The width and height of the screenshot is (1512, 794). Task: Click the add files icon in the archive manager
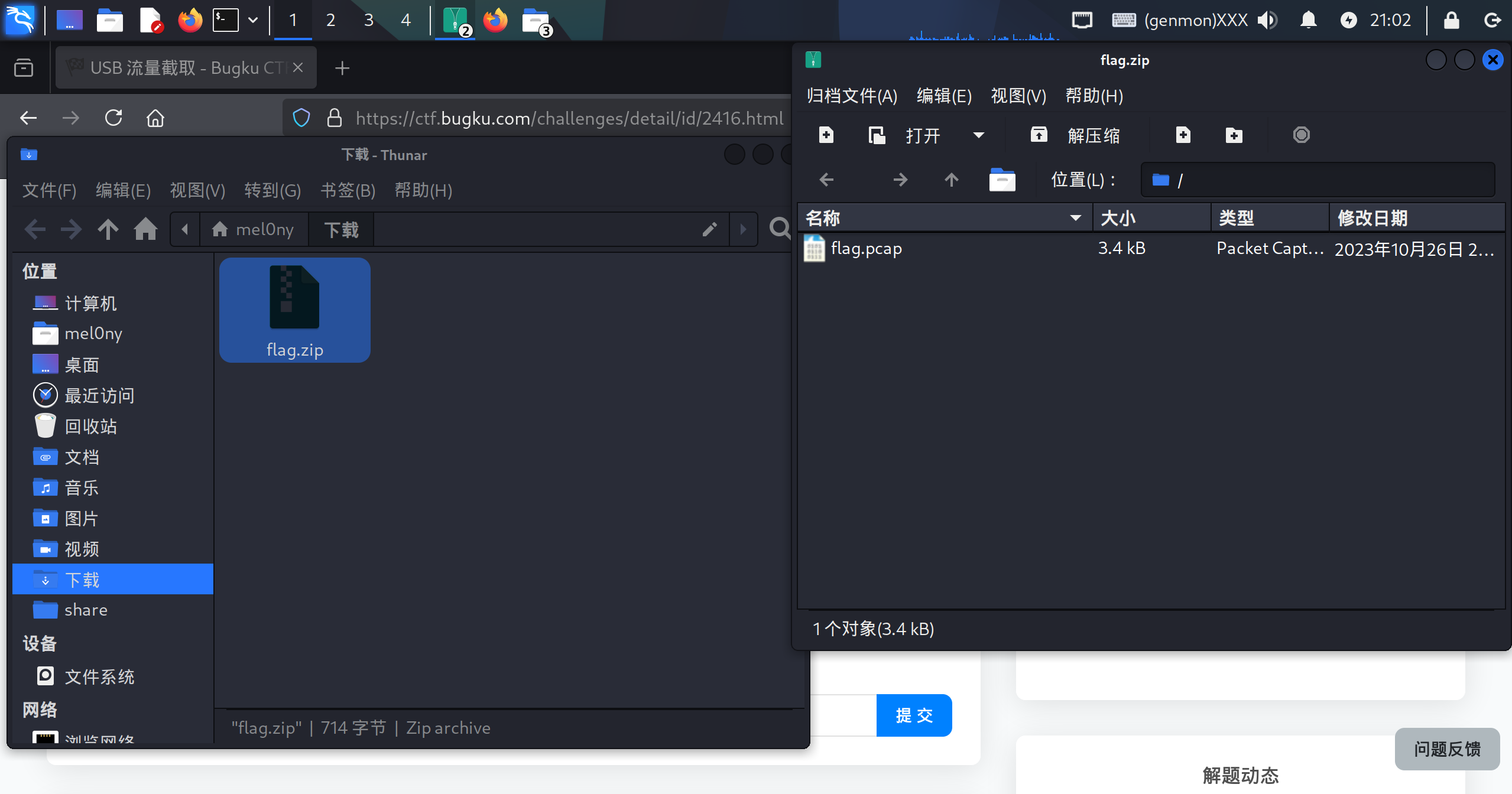(1183, 135)
